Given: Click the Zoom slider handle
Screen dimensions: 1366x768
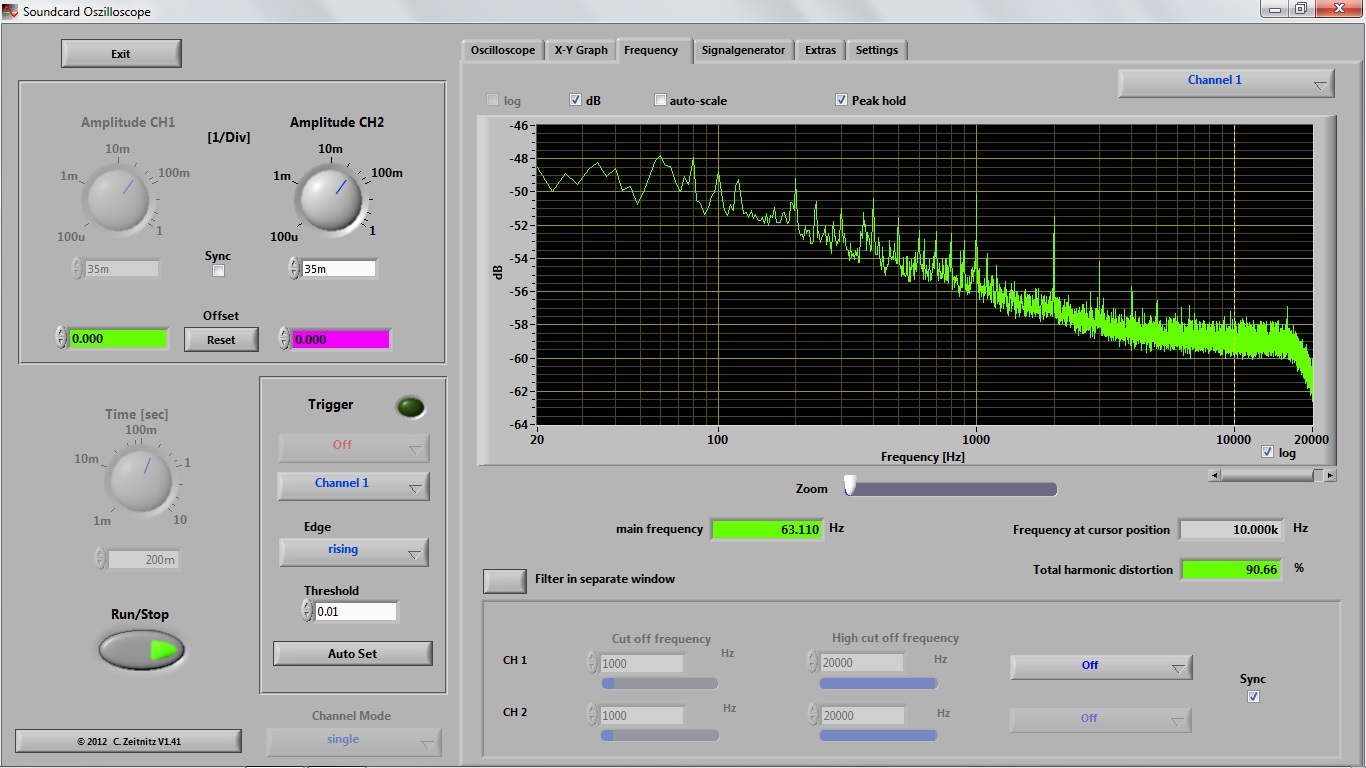Looking at the screenshot, I should coord(850,486).
